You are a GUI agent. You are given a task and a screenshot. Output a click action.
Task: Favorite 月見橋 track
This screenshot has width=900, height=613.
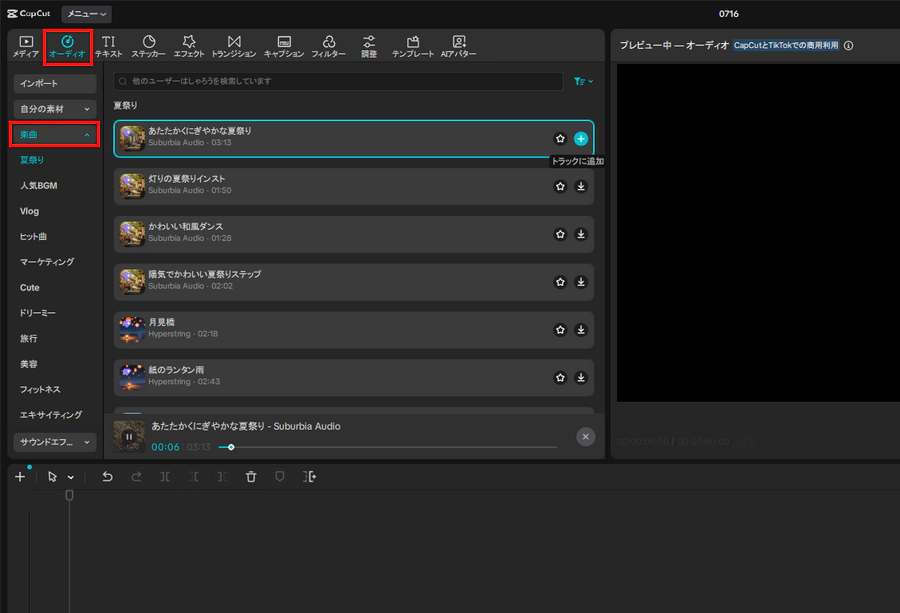(560, 329)
